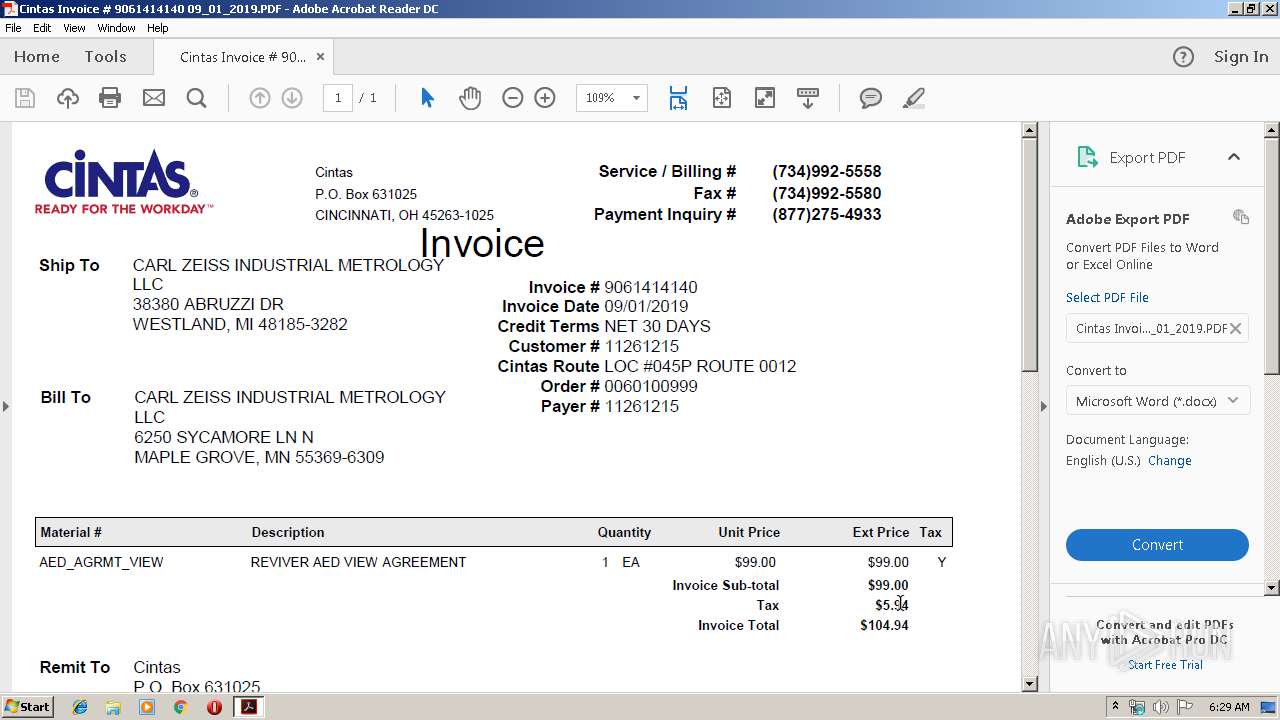This screenshot has width=1280, height=720.
Task: Click the Save file icon
Action: click(25, 98)
